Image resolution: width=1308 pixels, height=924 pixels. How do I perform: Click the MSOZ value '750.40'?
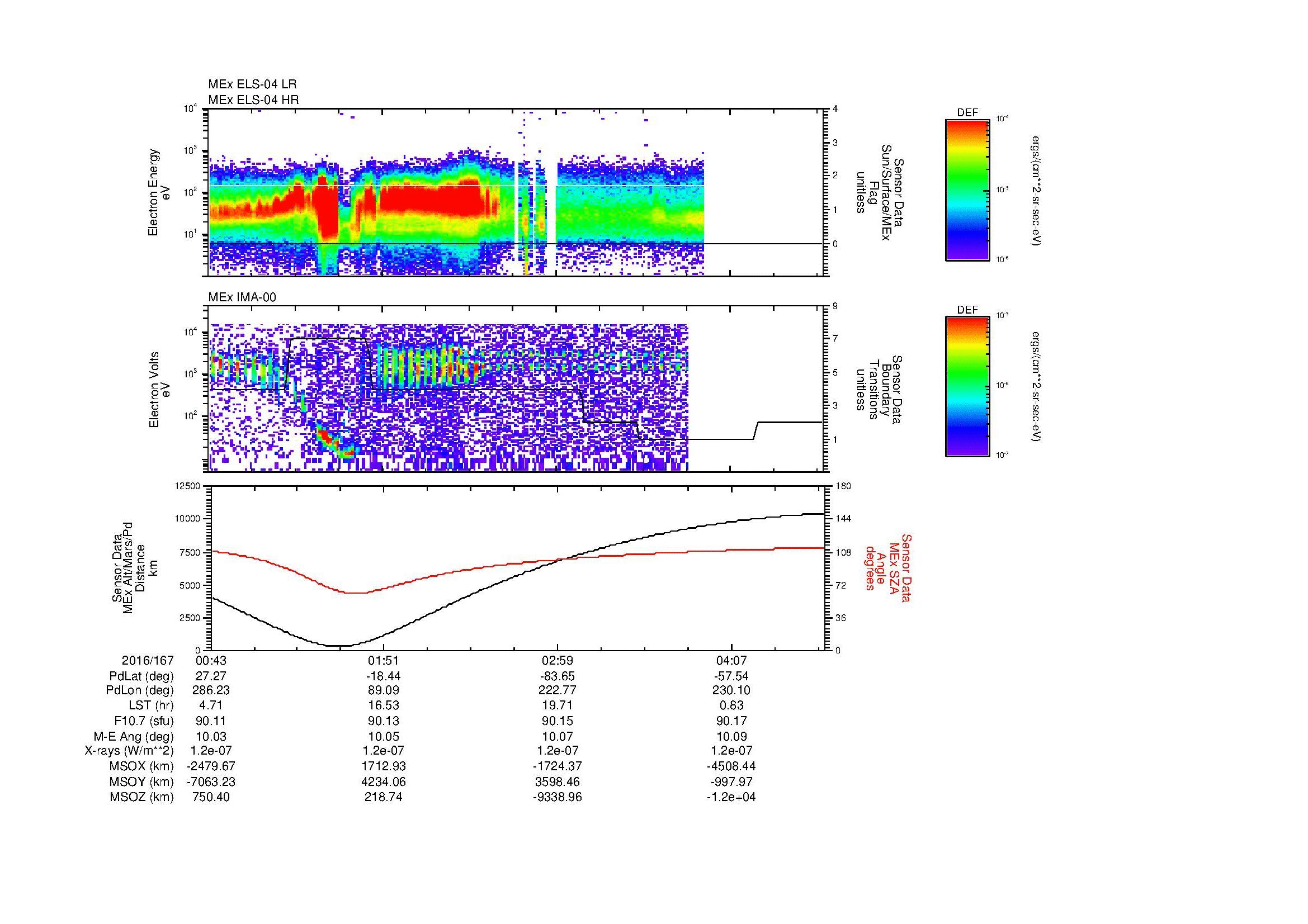click(211, 797)
